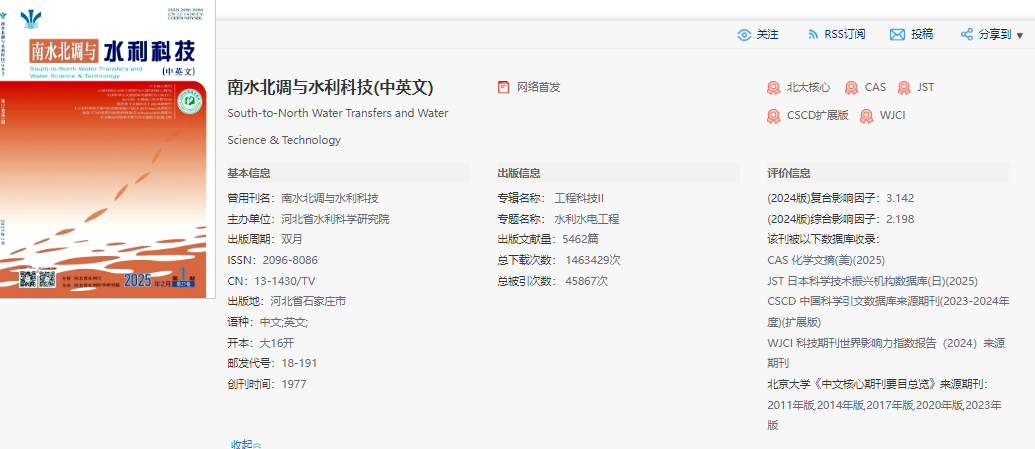Click the CAS medal badge icon
This screenshot has height=449, width=1035.
tap(852, 88)
